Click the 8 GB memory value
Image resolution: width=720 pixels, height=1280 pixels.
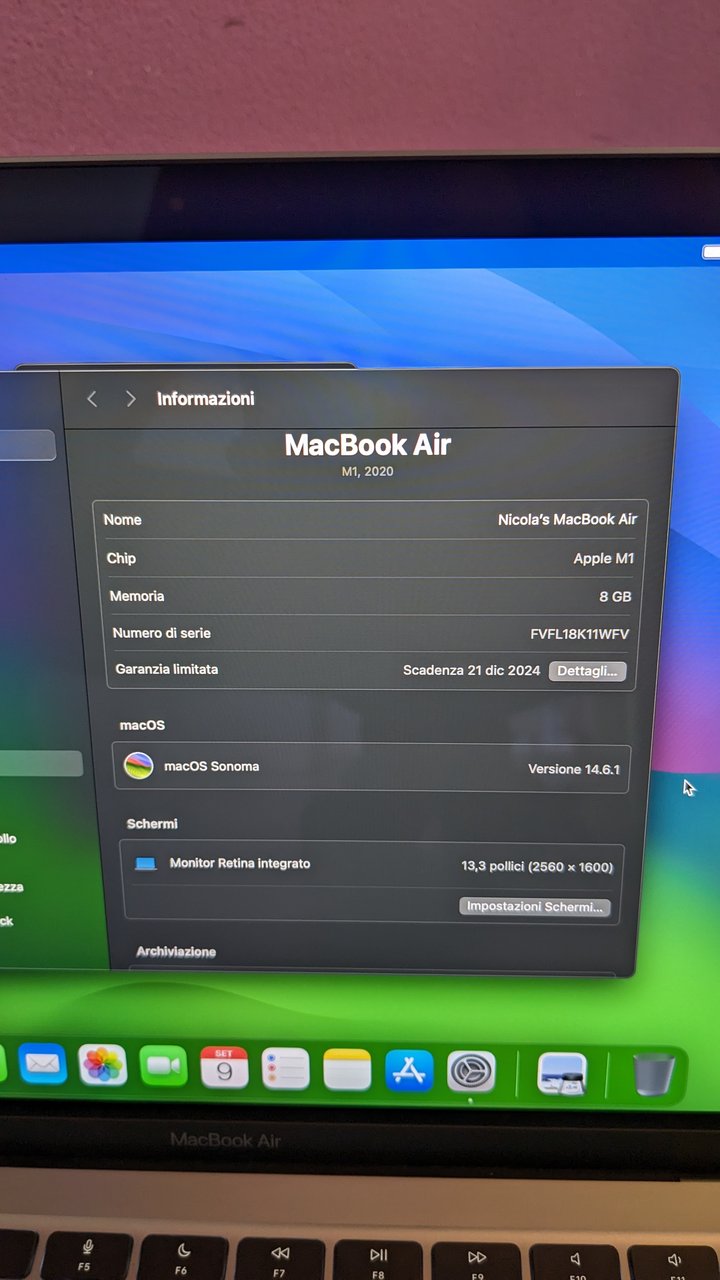tap(615, 596)
